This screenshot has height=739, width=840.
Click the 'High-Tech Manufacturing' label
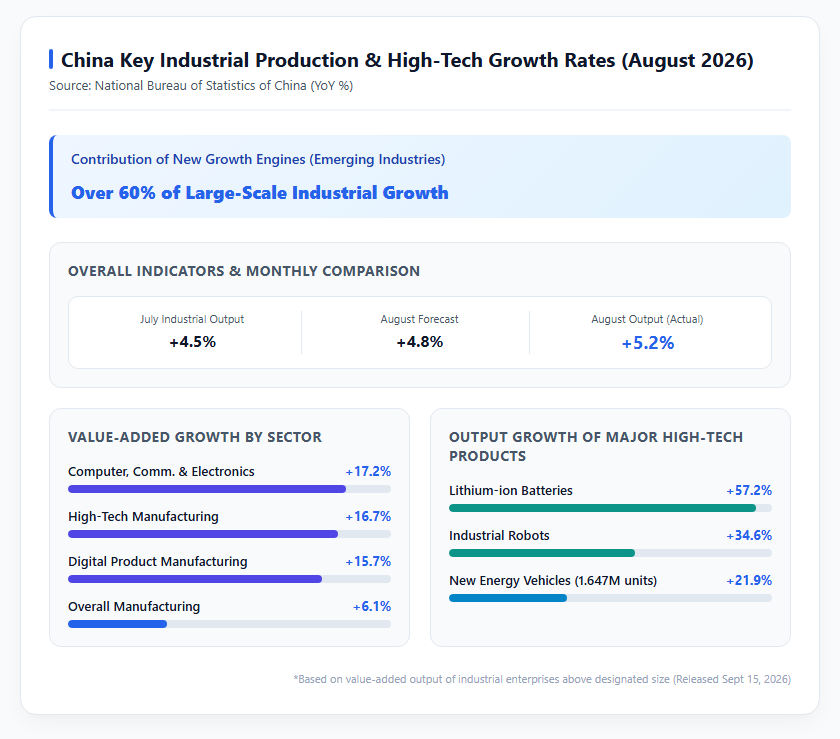point(144,517)
